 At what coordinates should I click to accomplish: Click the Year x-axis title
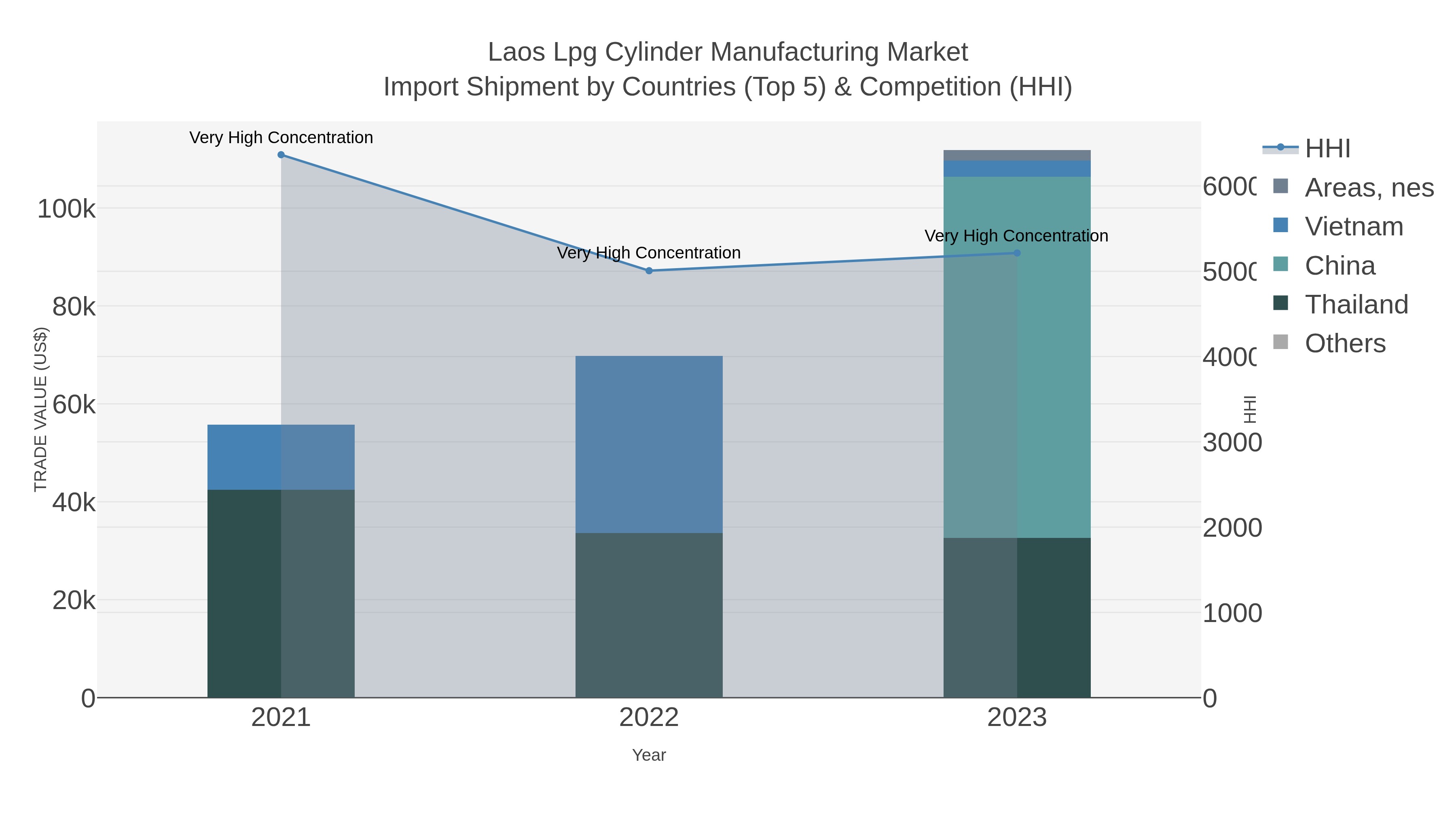[x=649, y=755]
